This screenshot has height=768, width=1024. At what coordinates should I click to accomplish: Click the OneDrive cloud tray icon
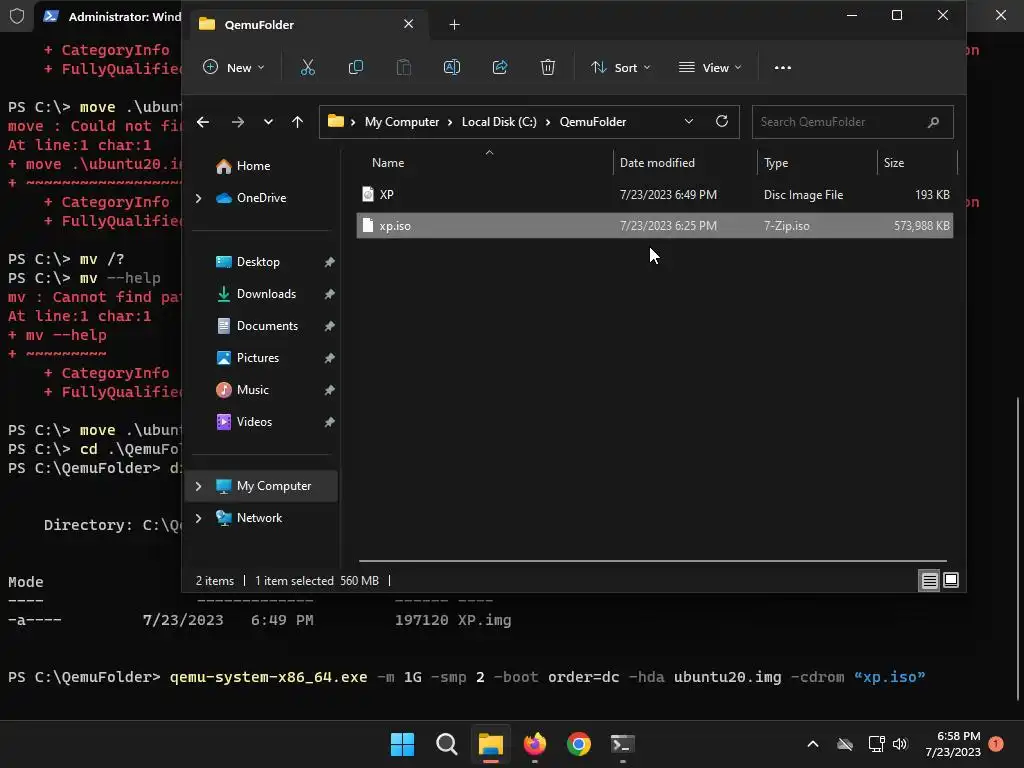(845, 744)
